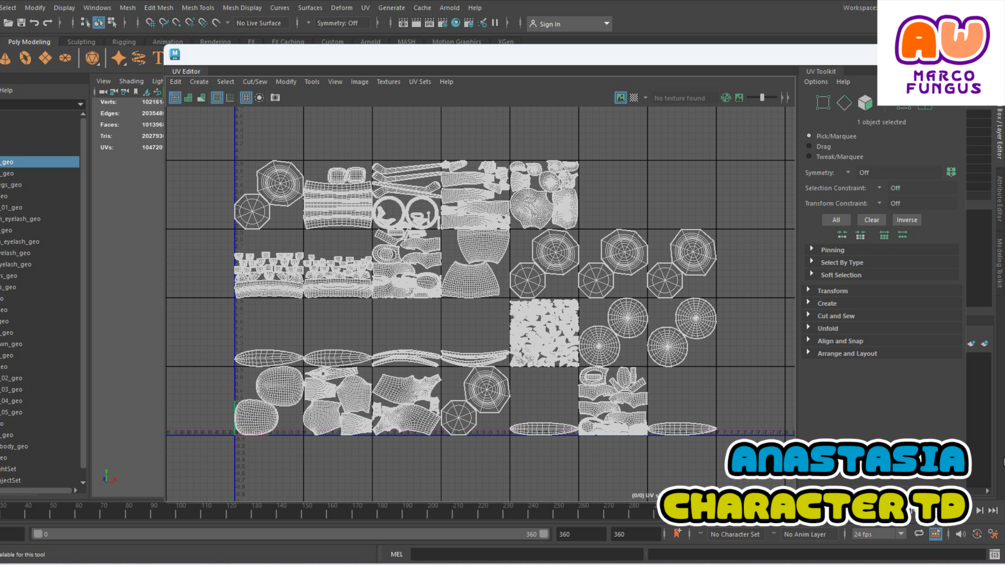Open the Symmetry dropdown in UV Toolkit
Image resolution: width=1005 pixels, height=565 pixels.
pos(848,172)
